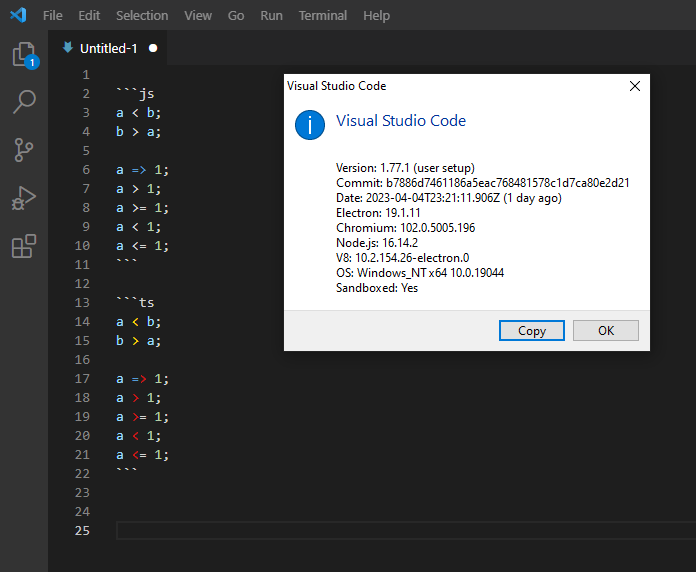Open the Selection menu
Viewport: 696px width, 572px height.
[x=142, y=16]
